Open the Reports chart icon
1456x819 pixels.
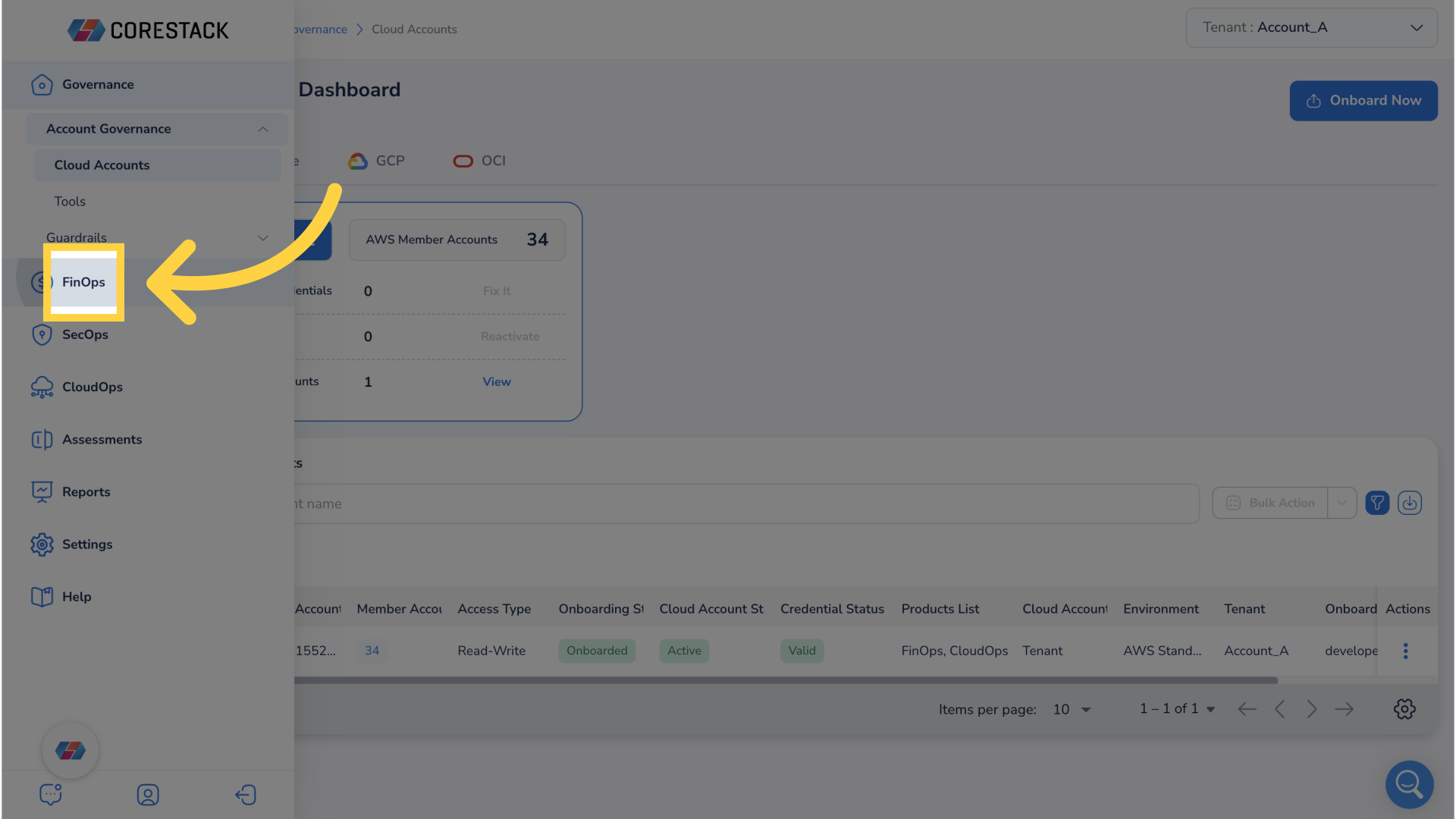tap(42, 491)
